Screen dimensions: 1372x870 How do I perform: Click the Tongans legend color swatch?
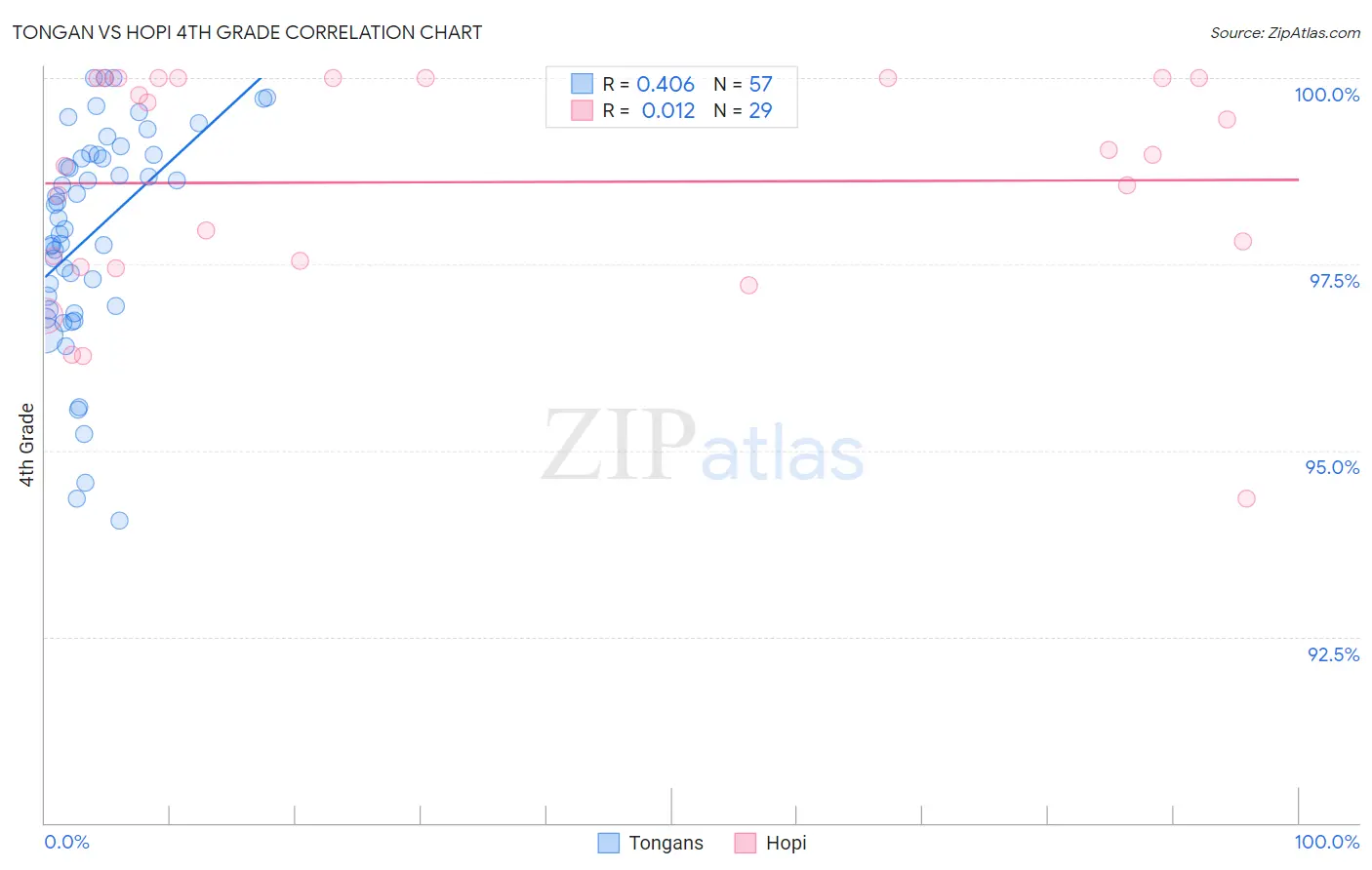tap(609, 843)
